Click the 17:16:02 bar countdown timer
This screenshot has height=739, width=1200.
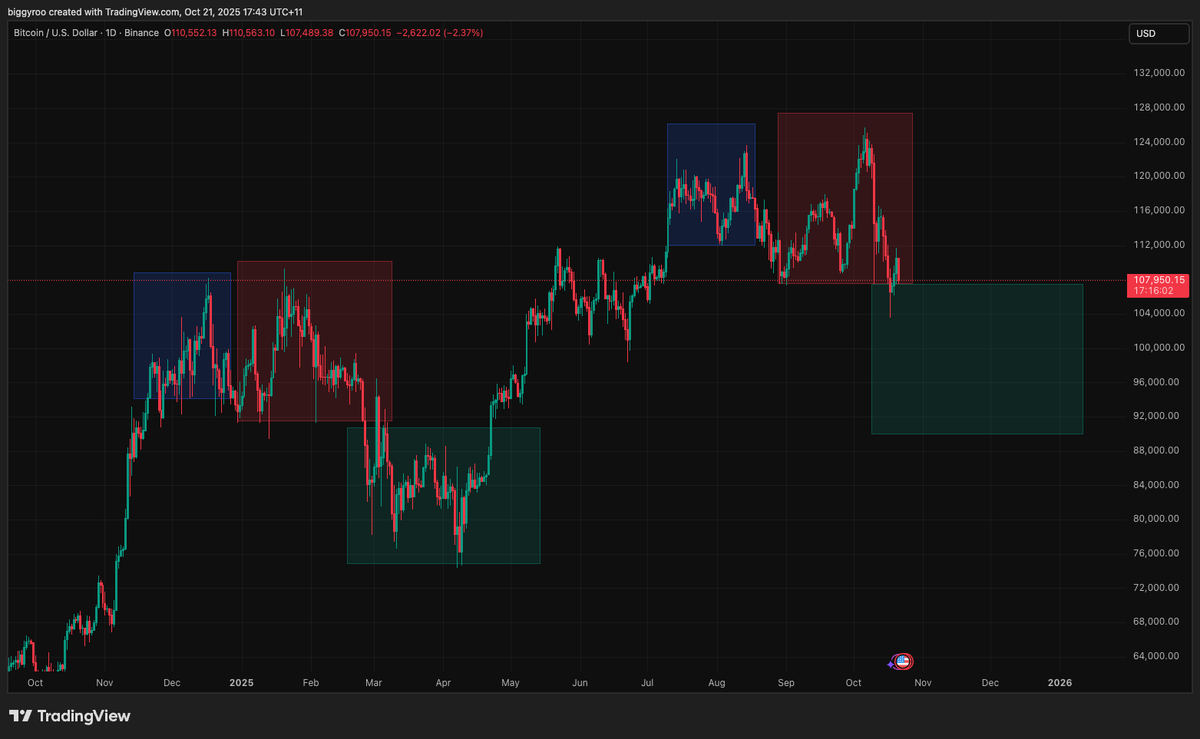click(1151, 291)
